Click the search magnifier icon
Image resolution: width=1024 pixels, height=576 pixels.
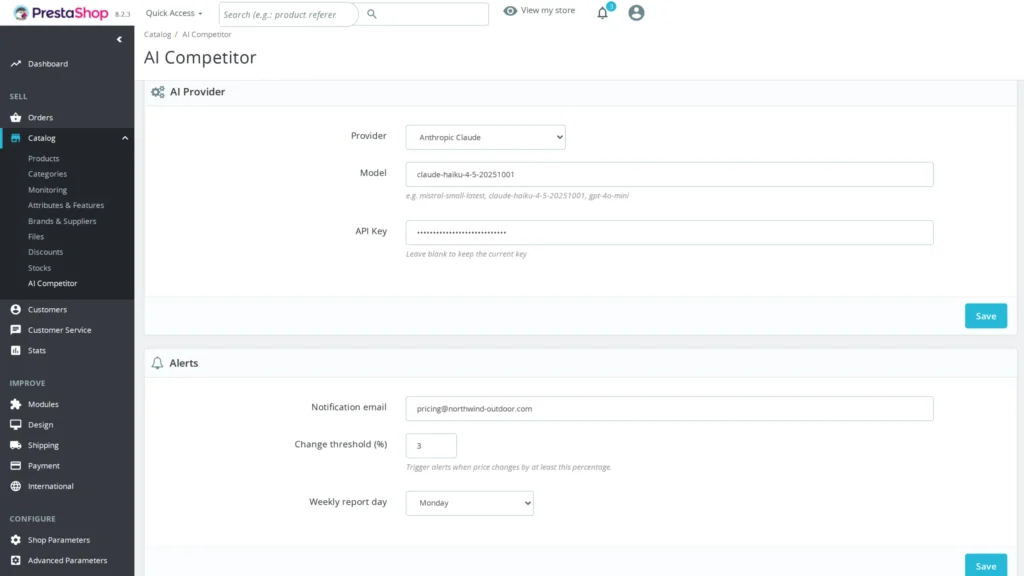[372, 14]
